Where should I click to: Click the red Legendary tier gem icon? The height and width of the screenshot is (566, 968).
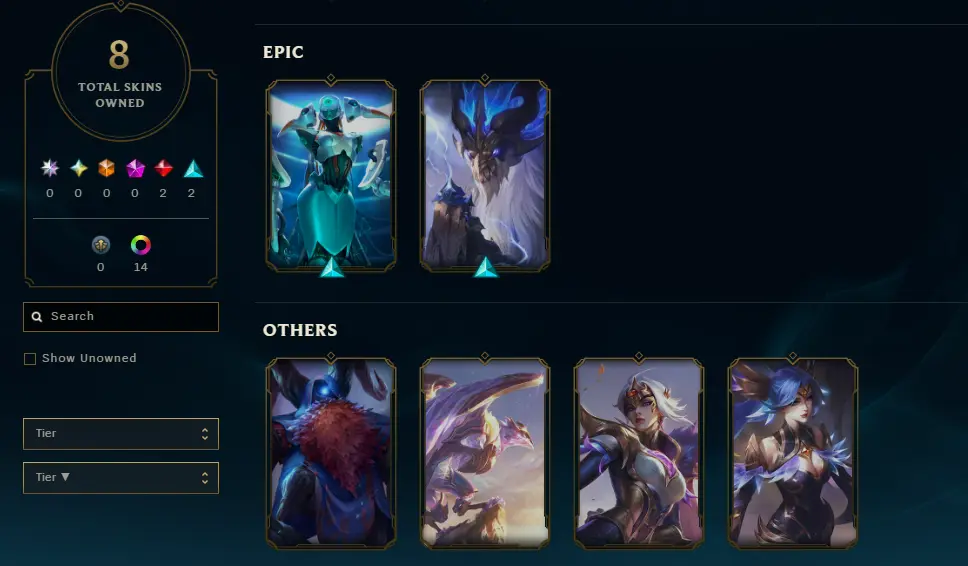(x=163, y=168)
